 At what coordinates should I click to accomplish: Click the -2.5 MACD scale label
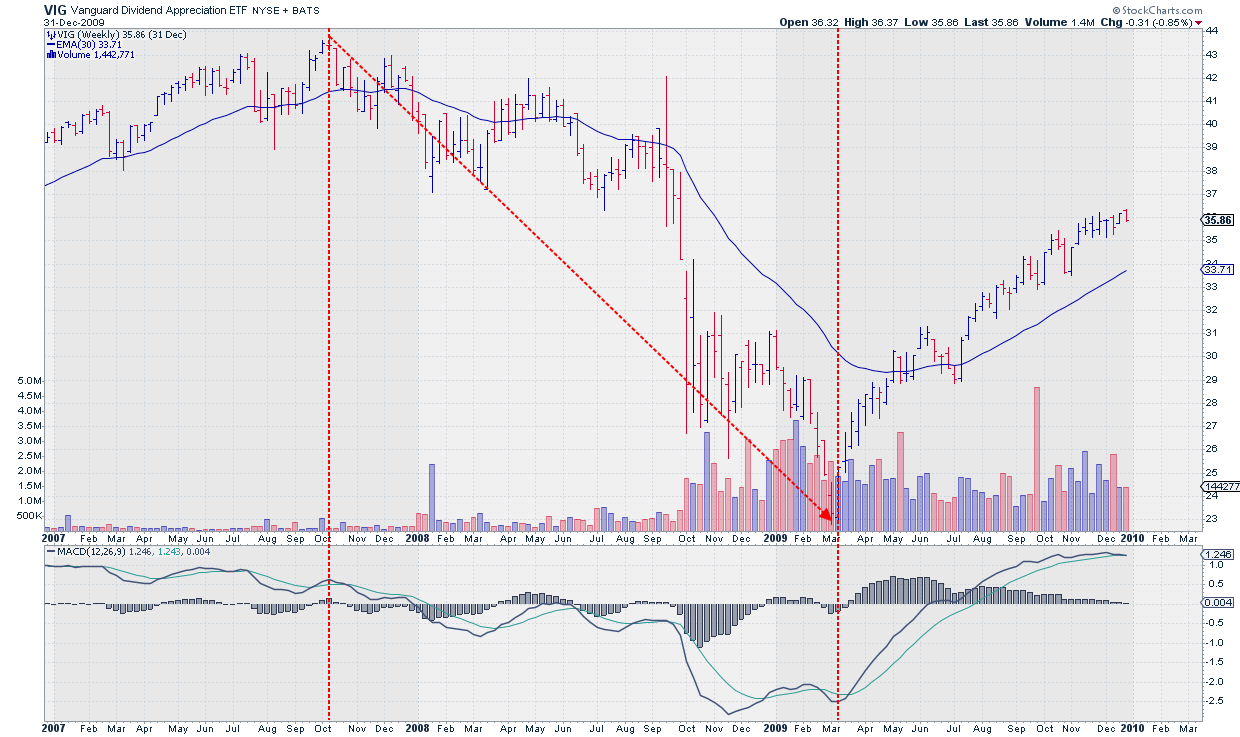click(x=1213, y=700)
